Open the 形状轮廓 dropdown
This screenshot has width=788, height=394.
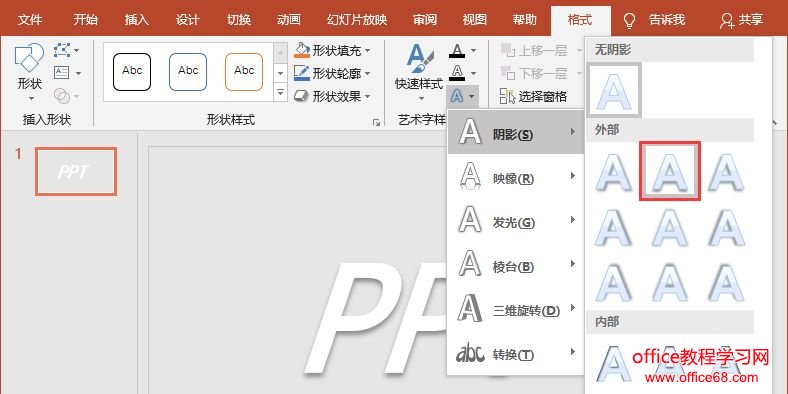tap(333, 73)
